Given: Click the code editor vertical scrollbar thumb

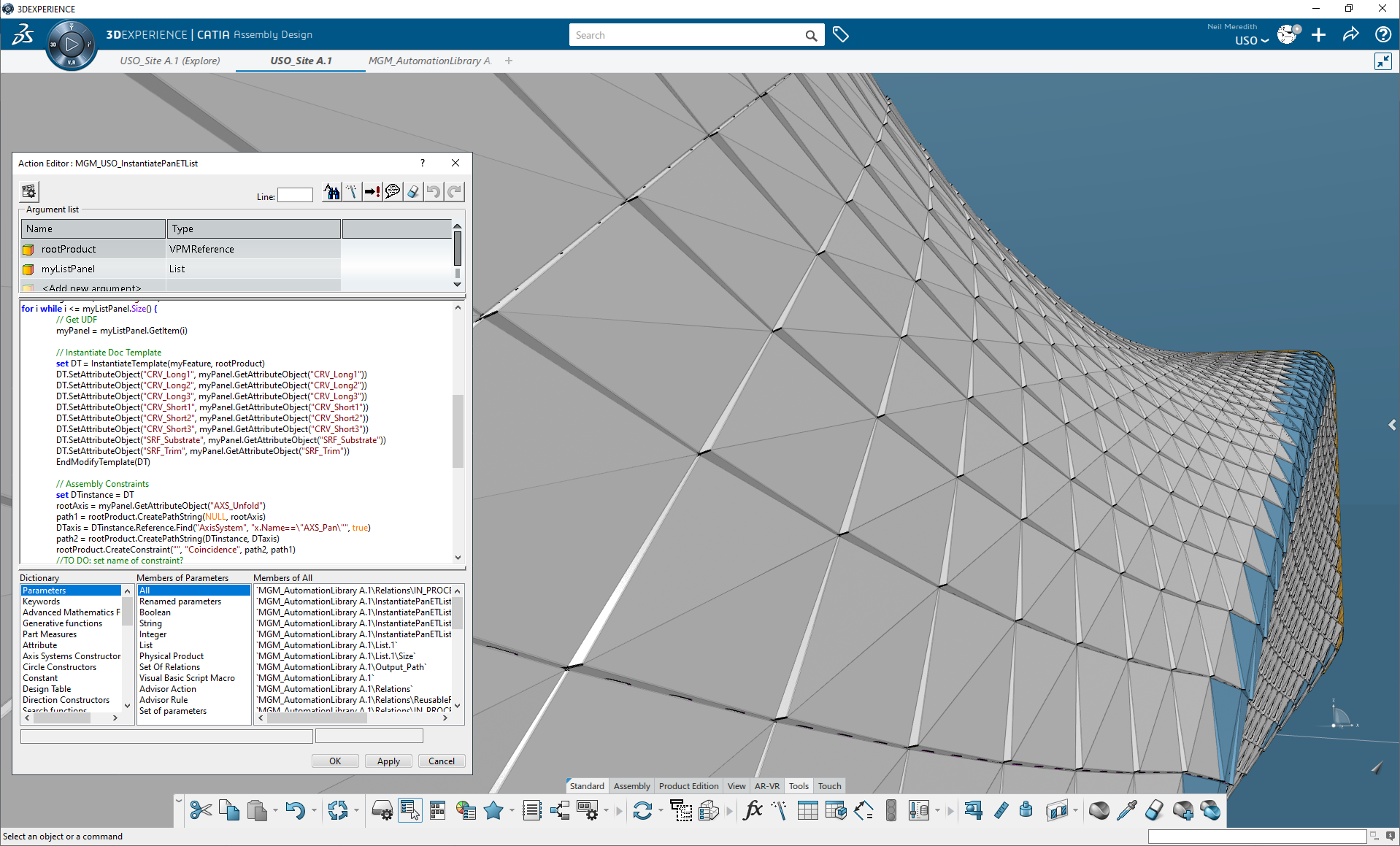Looking at the screenshot, I should pyautogui.click(x=458, y=431).
